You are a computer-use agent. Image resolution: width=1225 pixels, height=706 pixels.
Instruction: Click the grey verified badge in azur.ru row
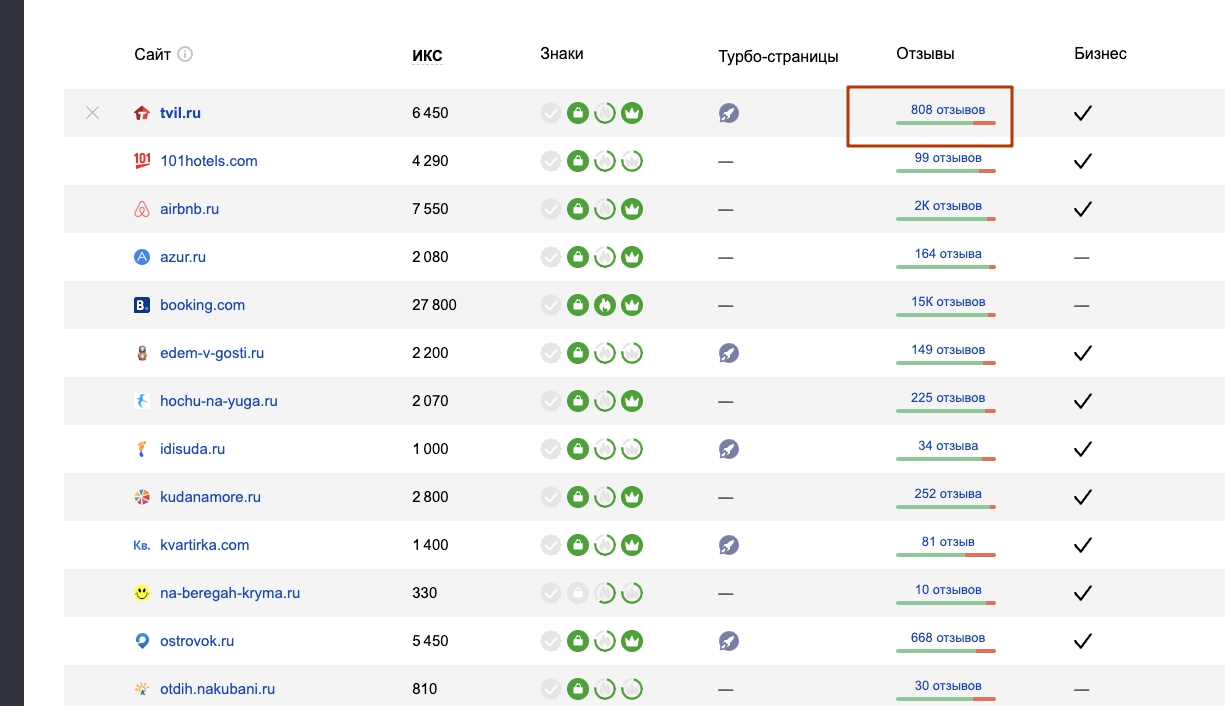(x=550, y=257)
